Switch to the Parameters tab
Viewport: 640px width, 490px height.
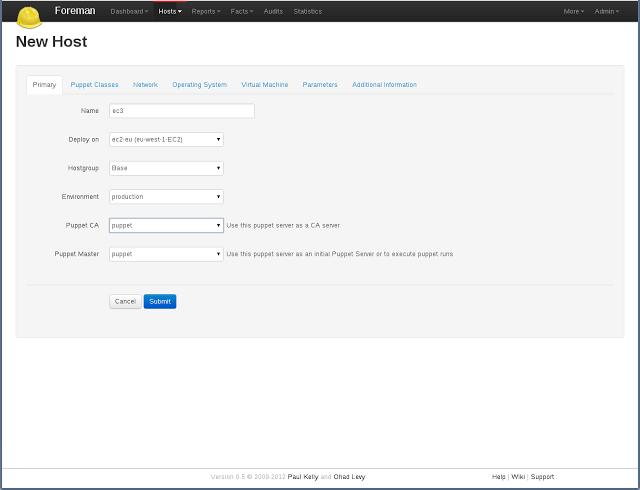(x=320, y=85)
